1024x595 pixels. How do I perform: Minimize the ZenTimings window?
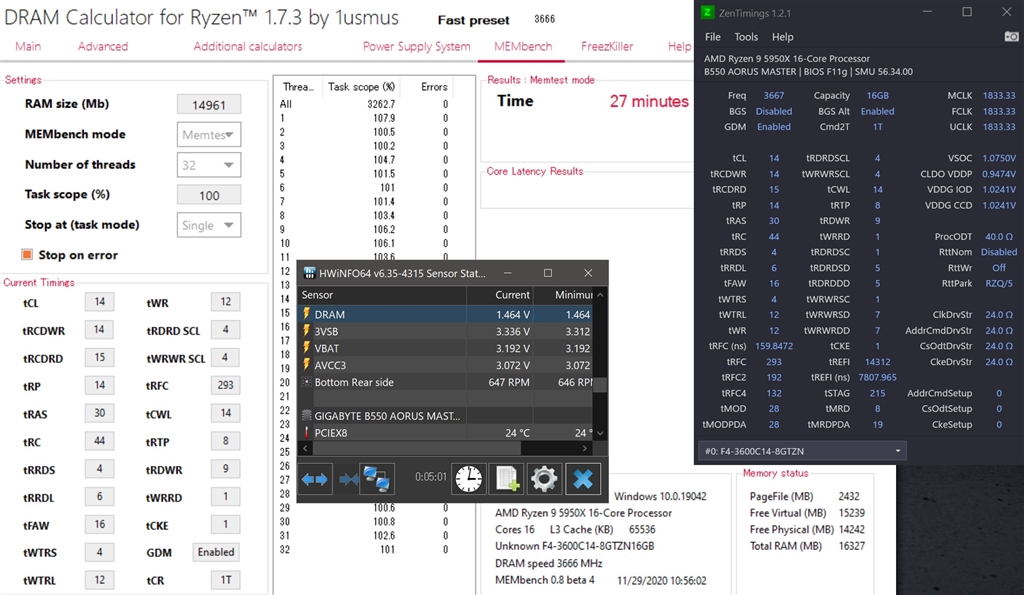coord(927,12)
